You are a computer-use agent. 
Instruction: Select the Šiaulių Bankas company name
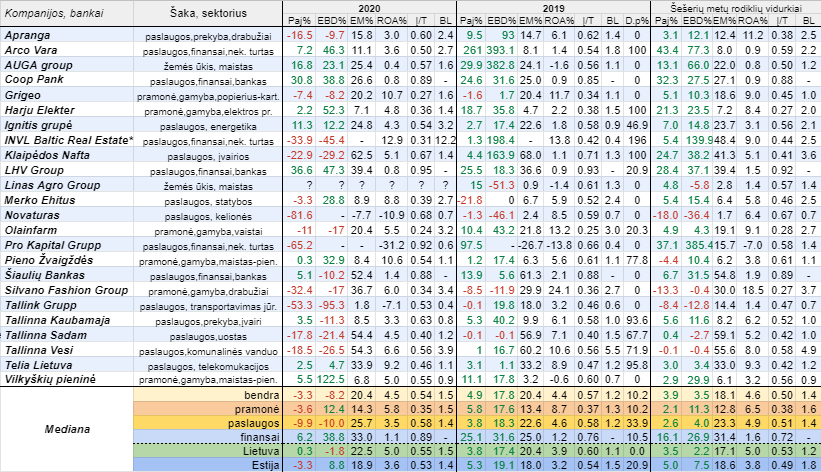(45, 276)
